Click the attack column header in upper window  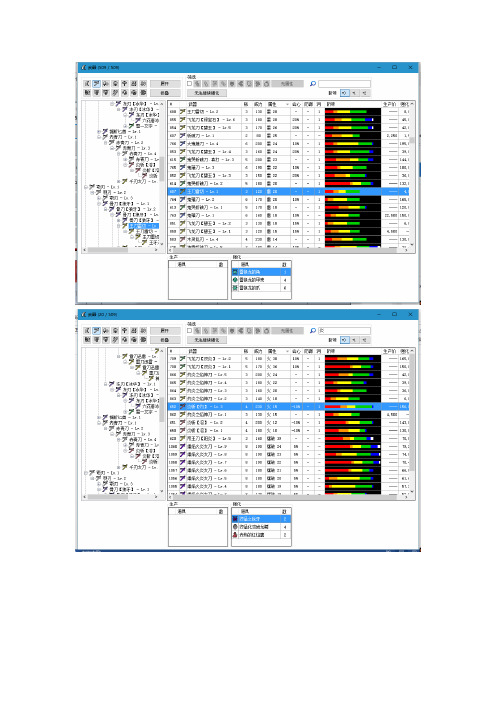(258, 104)
